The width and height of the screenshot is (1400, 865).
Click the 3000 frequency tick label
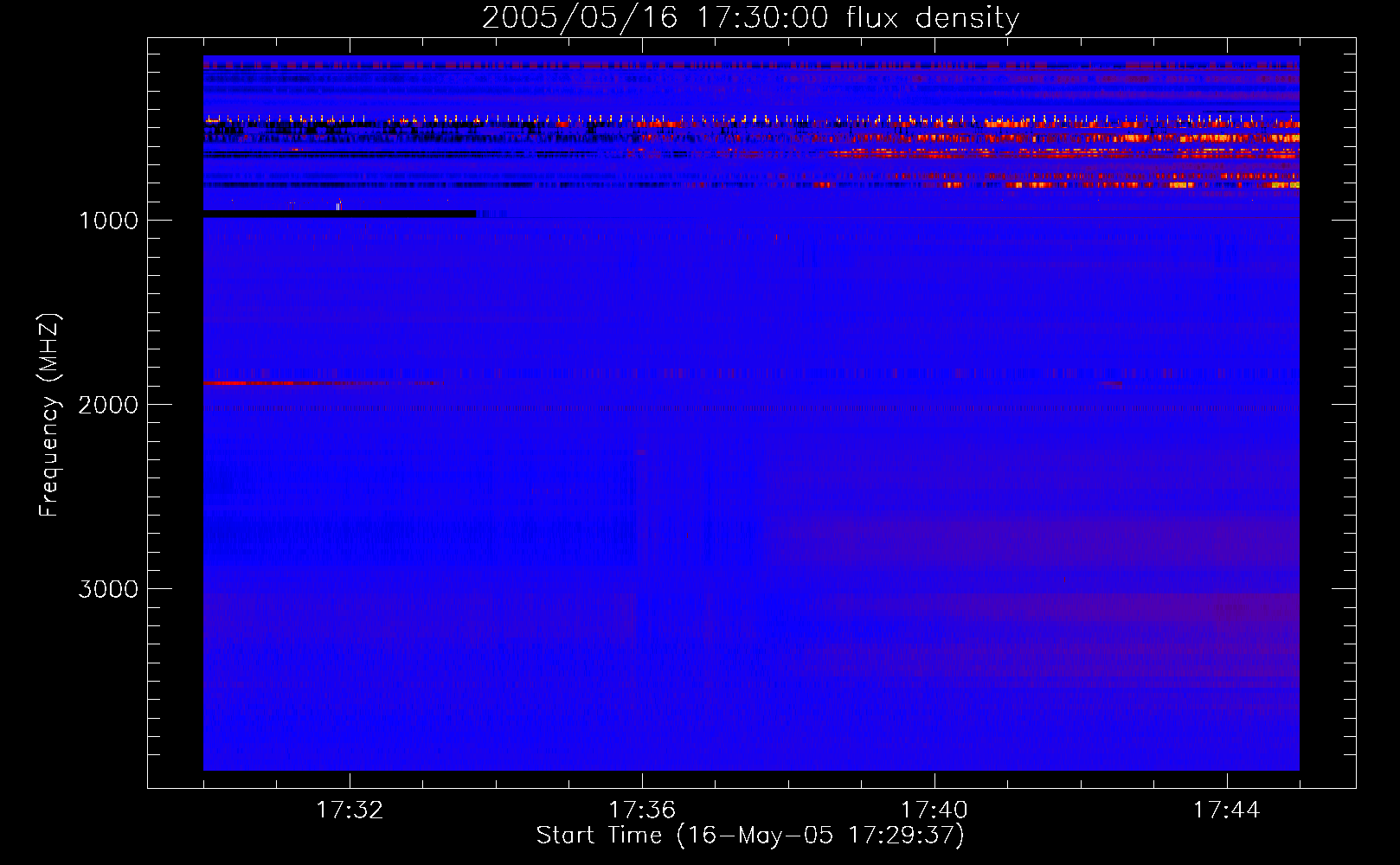coord(108,589)
